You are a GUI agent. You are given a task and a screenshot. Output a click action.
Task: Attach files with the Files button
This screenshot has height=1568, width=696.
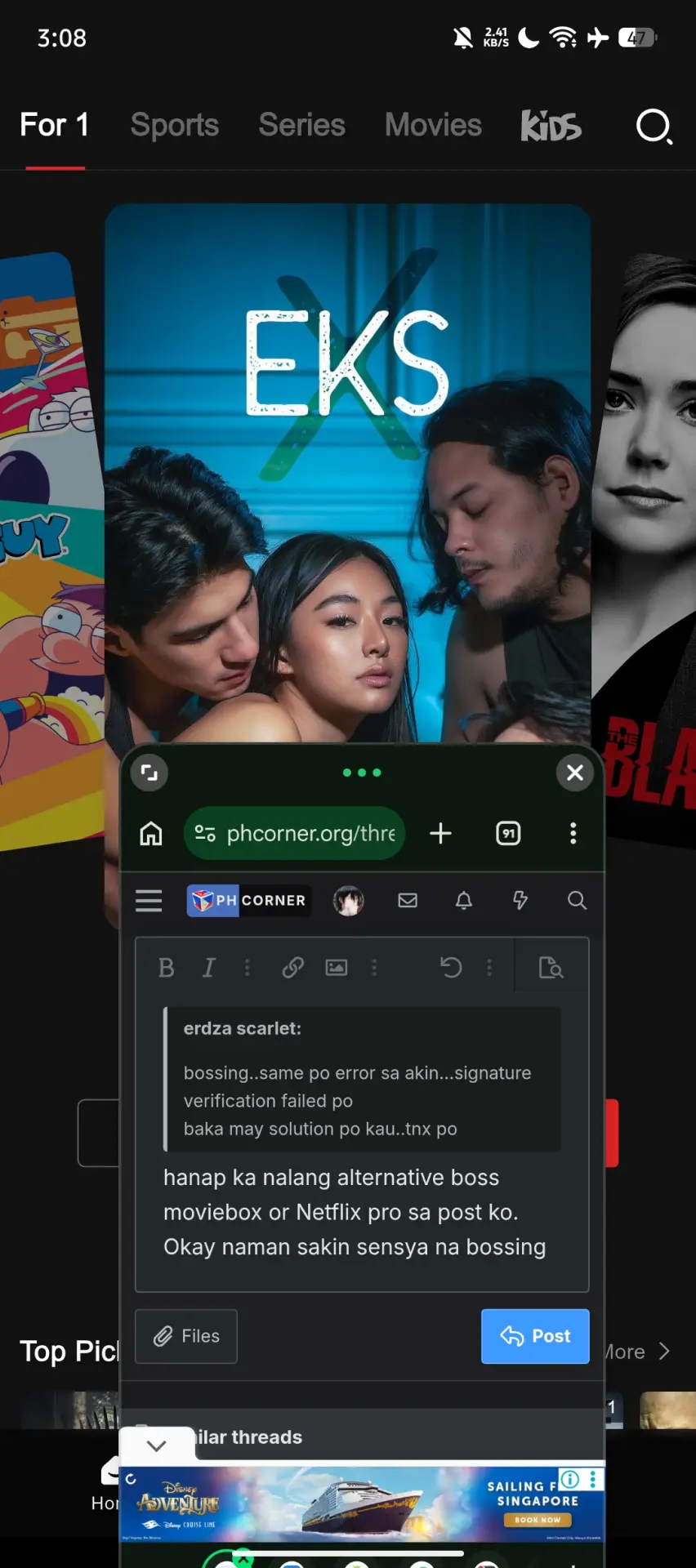pyautogui.click(x=186, y=1336)
